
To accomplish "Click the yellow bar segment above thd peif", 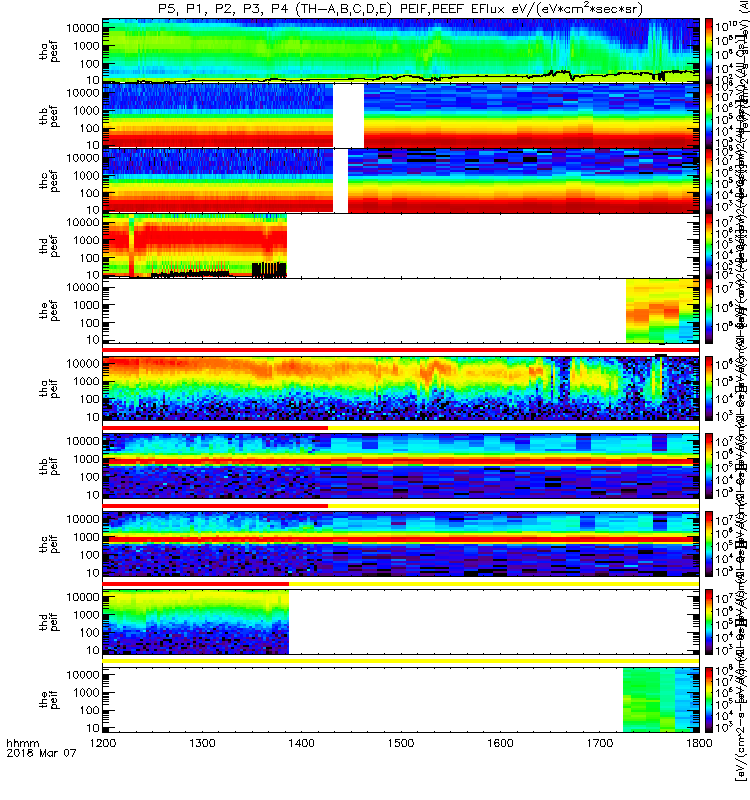I will (494, 584).
